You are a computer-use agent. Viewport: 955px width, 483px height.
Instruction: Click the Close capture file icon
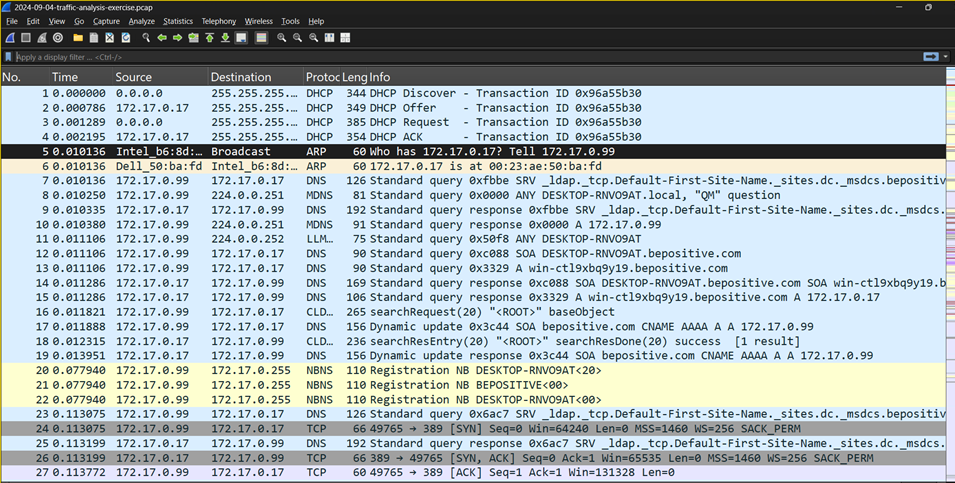tap(110, 38)
